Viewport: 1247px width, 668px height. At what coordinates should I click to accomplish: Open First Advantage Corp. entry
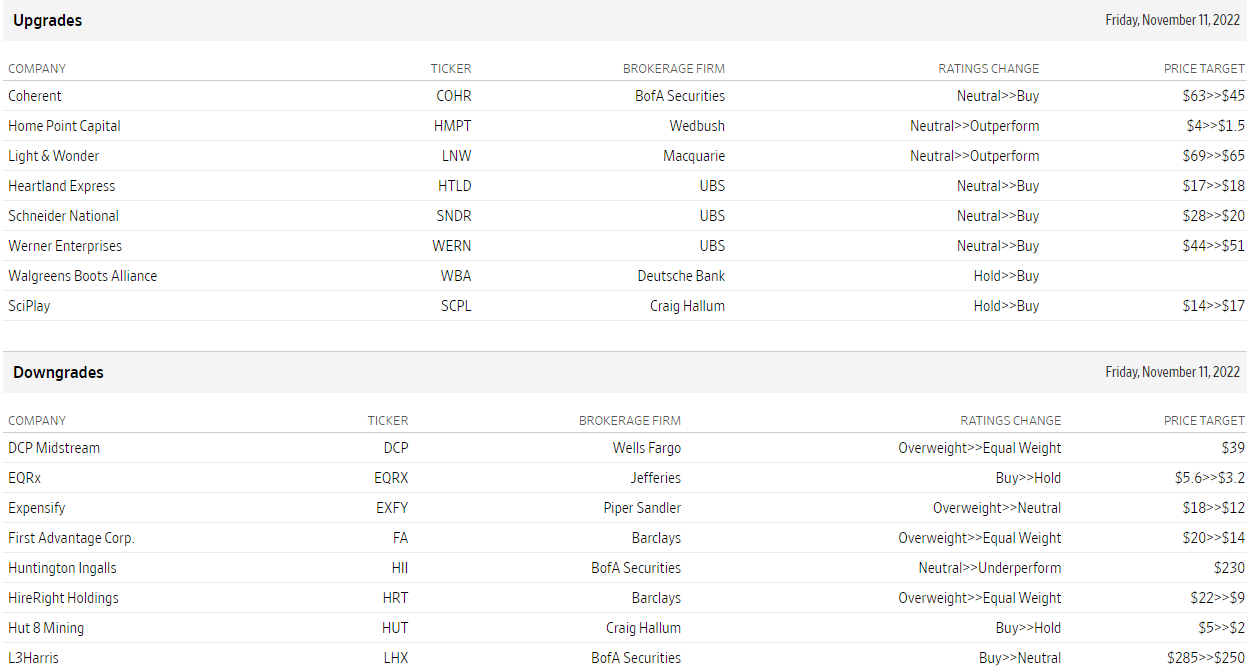point(71,538)
